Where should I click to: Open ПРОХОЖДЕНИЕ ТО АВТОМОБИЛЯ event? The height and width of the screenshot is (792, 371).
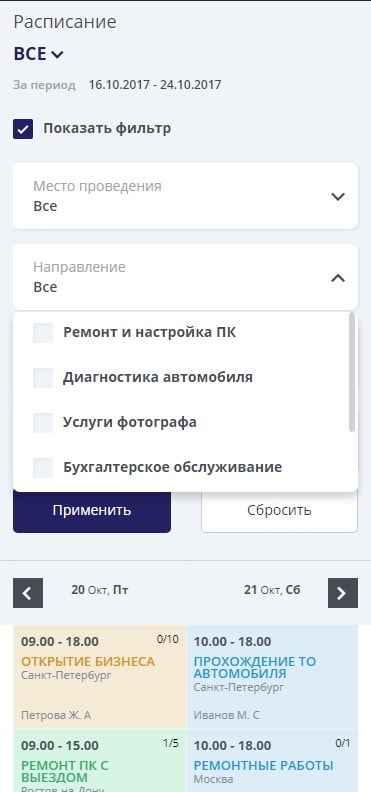pyautogui.click(x=272, y=677)
